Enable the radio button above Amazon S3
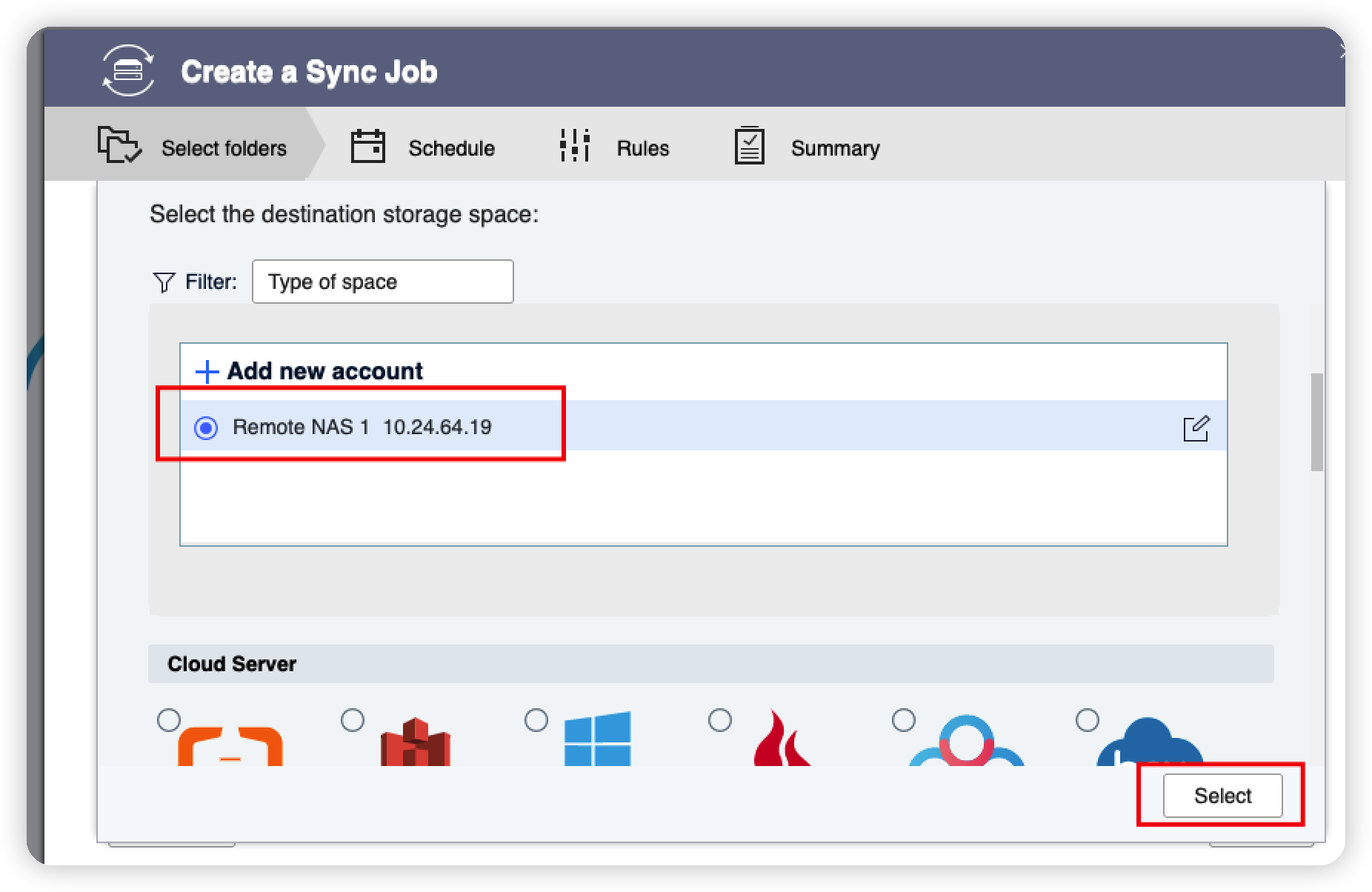The image size is (1372, 892). [x=354, y=719]
